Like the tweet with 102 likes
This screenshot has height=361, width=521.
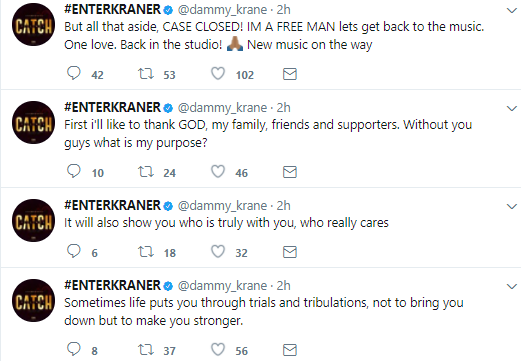coord(218,73)
